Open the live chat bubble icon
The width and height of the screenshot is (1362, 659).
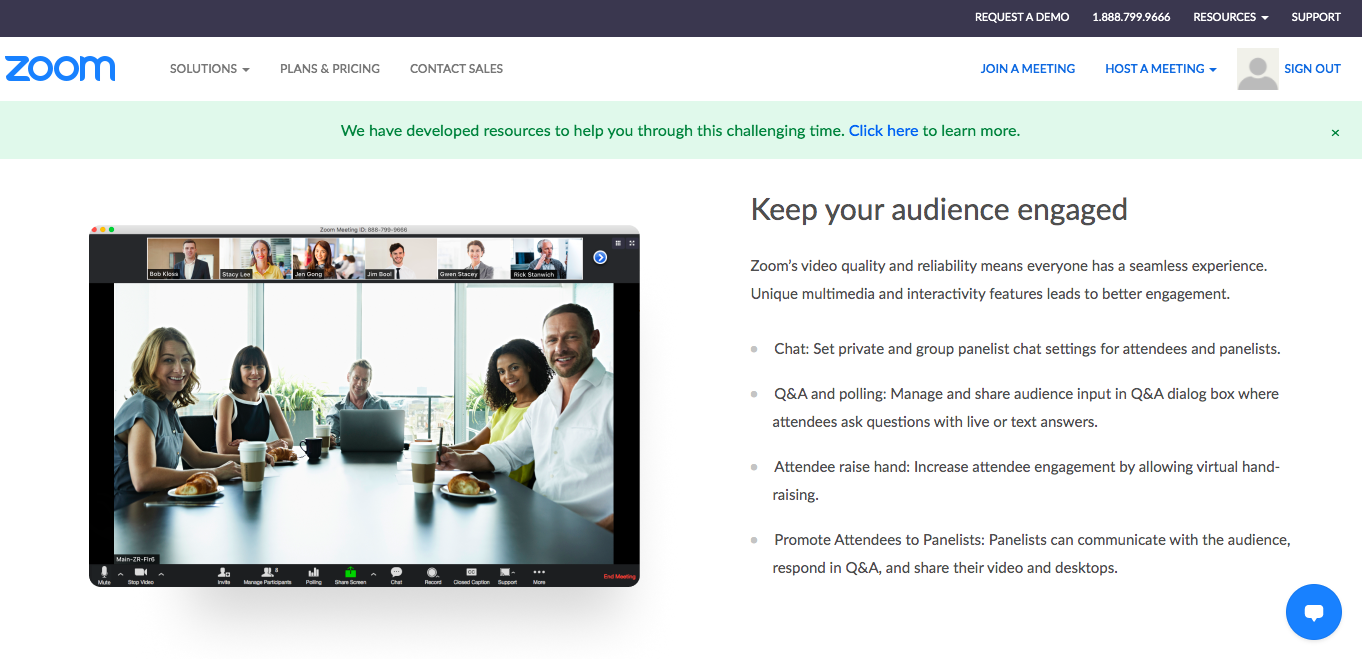1313,612
